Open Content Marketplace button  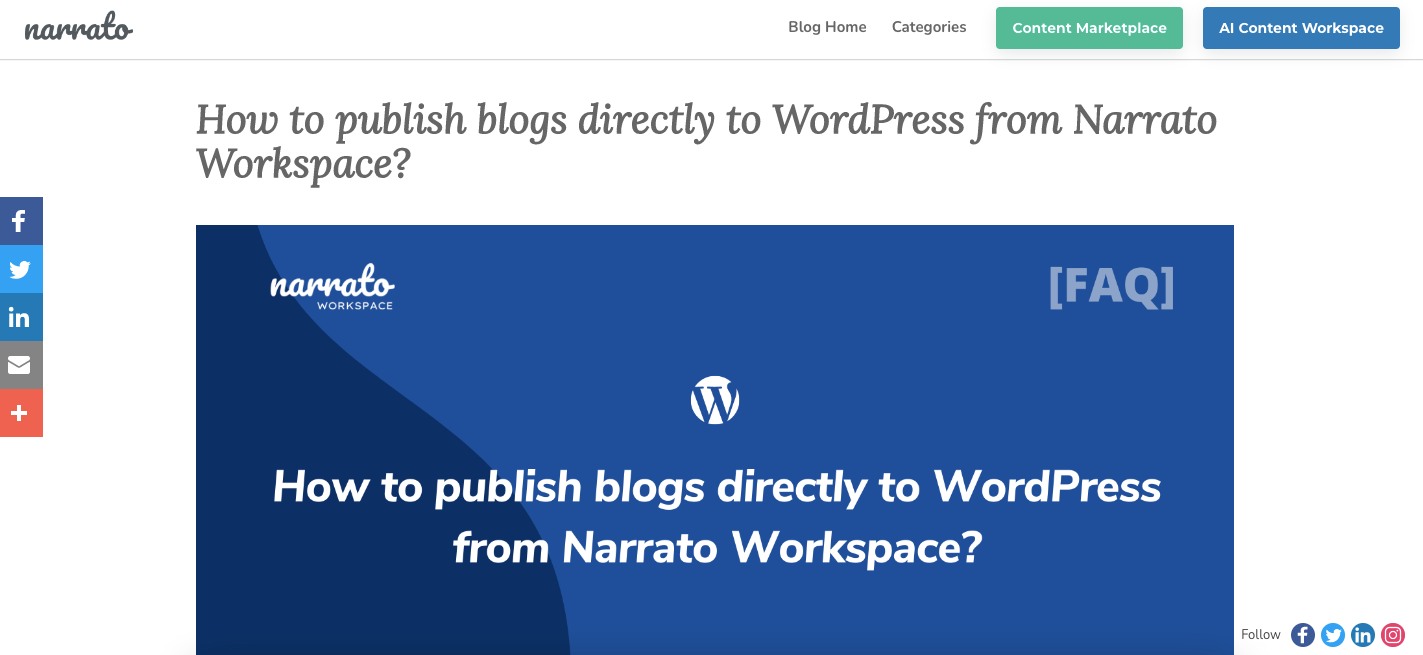(x=1089, y=28)
